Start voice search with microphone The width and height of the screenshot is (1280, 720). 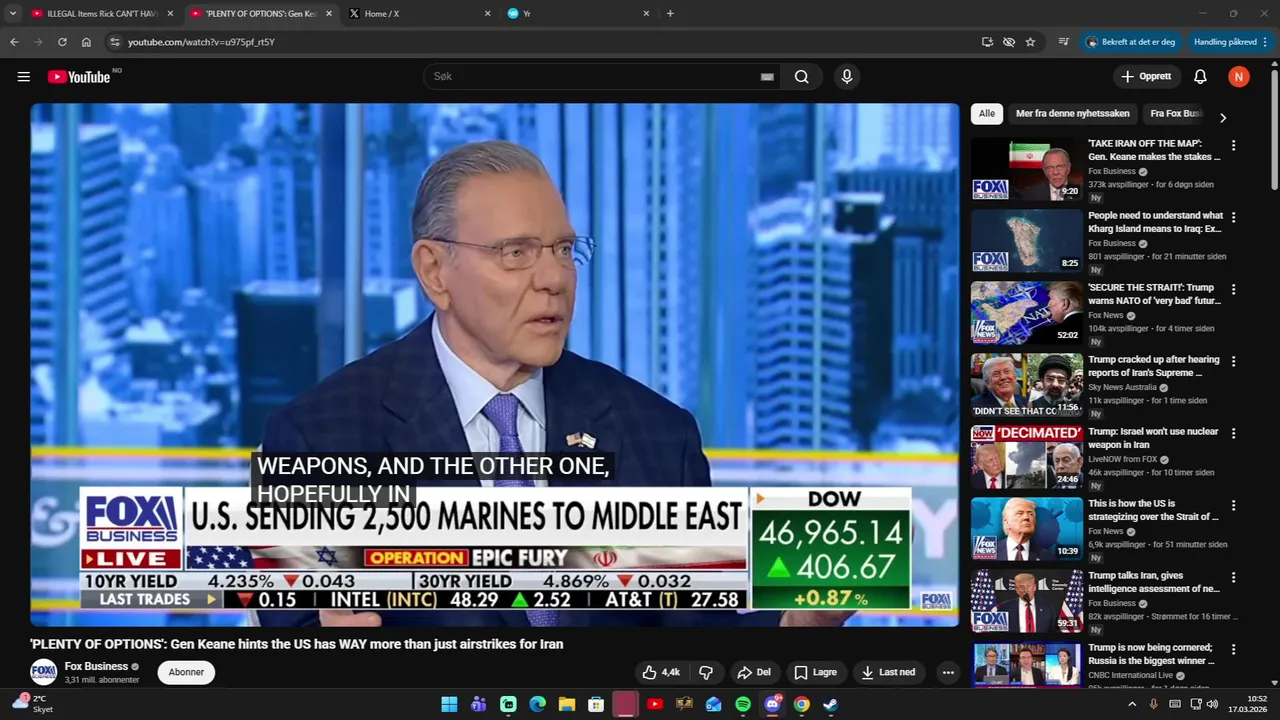point(847,77)
